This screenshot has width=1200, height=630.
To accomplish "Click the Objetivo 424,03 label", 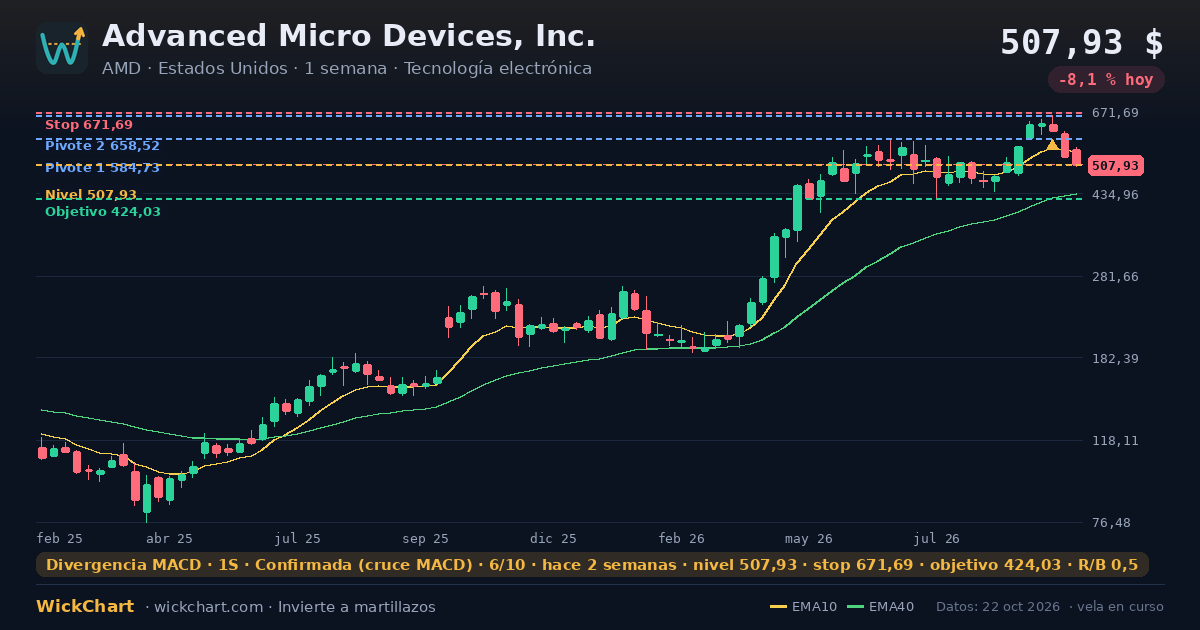I will point(102,212).
